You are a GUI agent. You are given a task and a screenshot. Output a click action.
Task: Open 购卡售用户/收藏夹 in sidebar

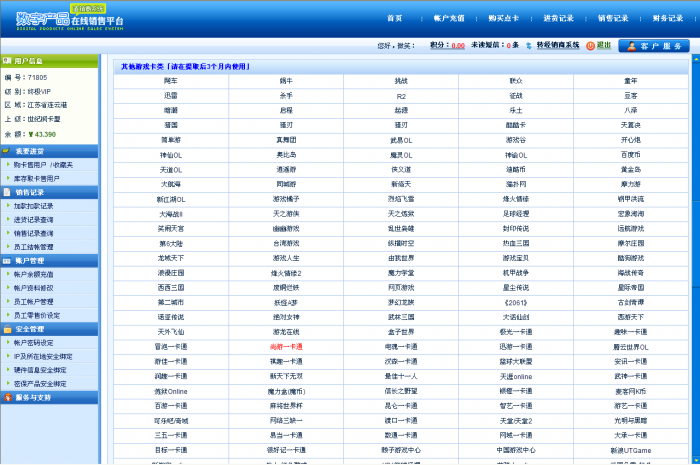pos(43,165)
